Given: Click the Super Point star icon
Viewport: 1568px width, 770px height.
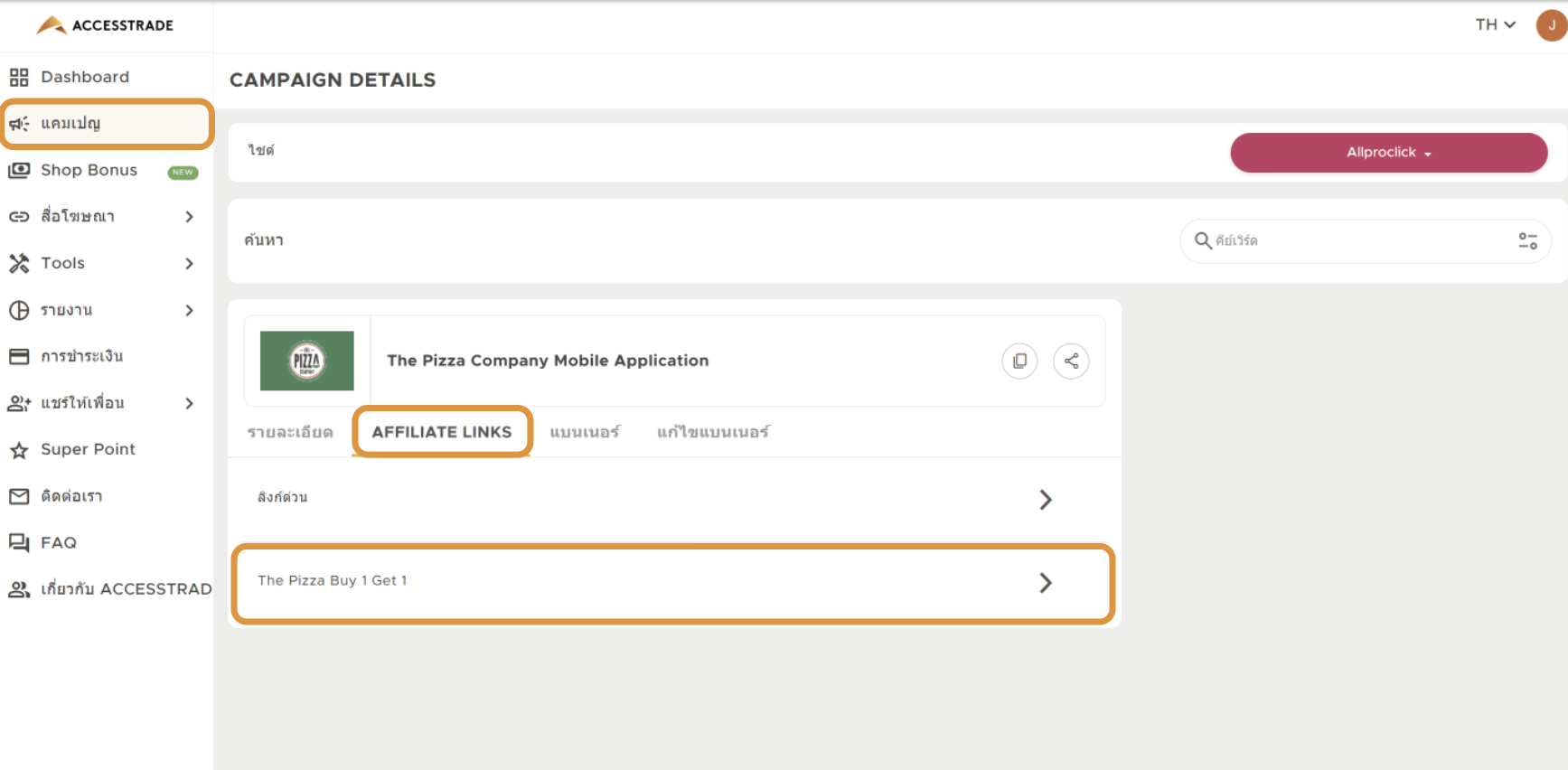Looking at the screenshot, I should point(19,450).
